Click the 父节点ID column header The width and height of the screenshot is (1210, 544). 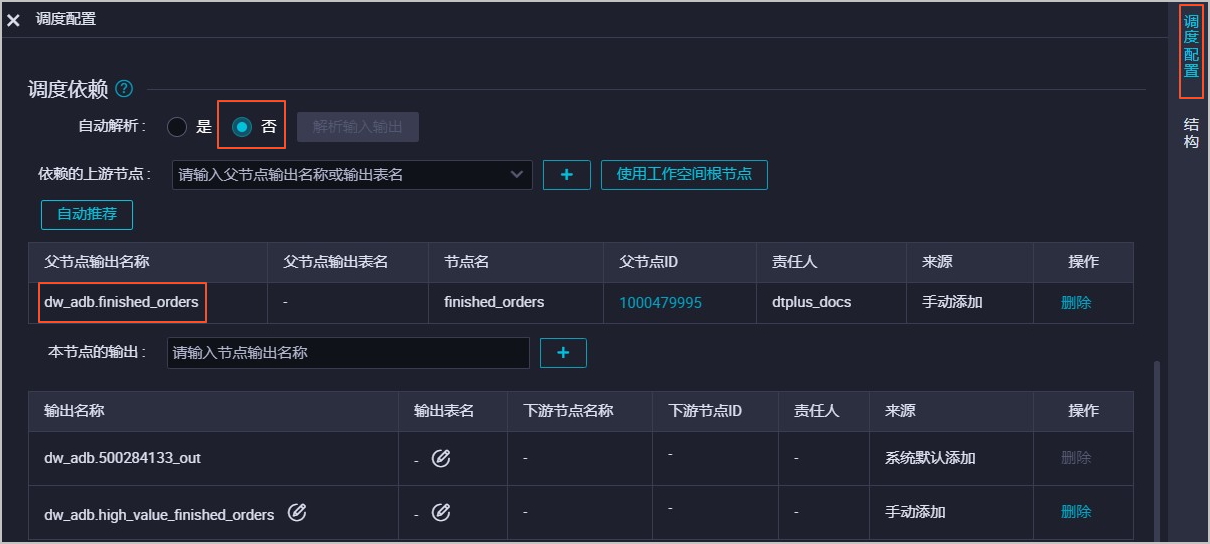tap(649, 262)
